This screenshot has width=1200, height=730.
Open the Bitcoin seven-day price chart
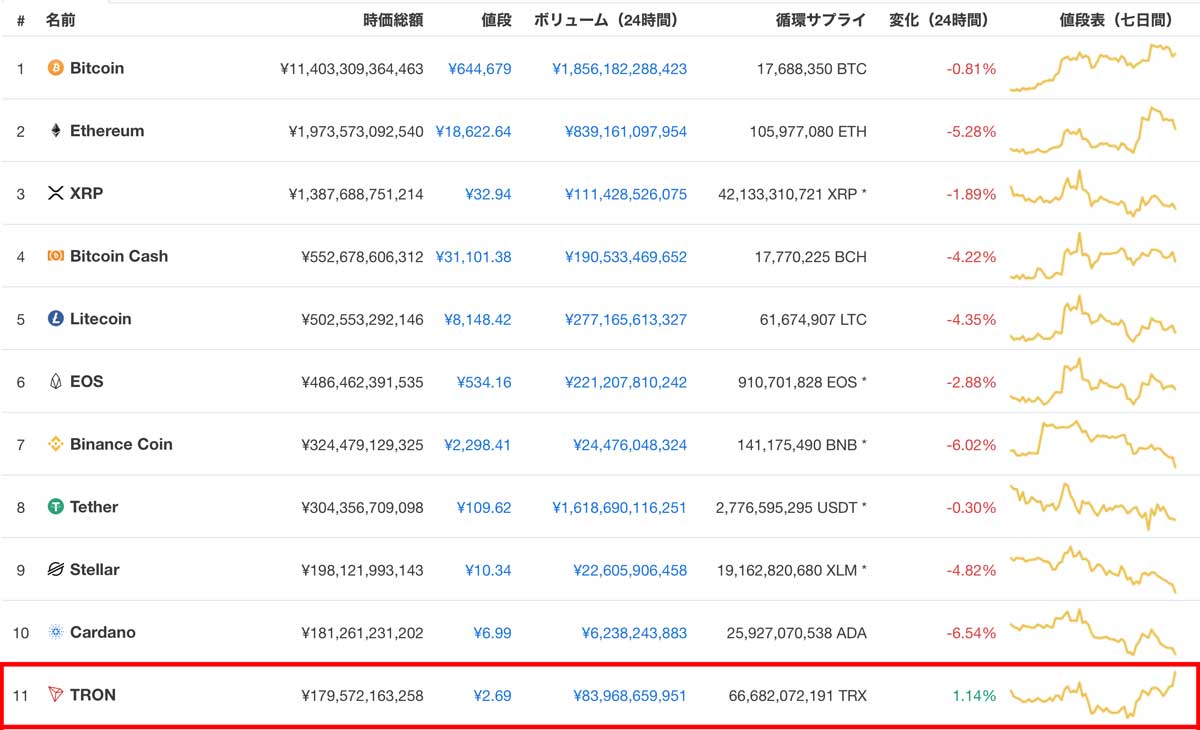(1094, 68)
